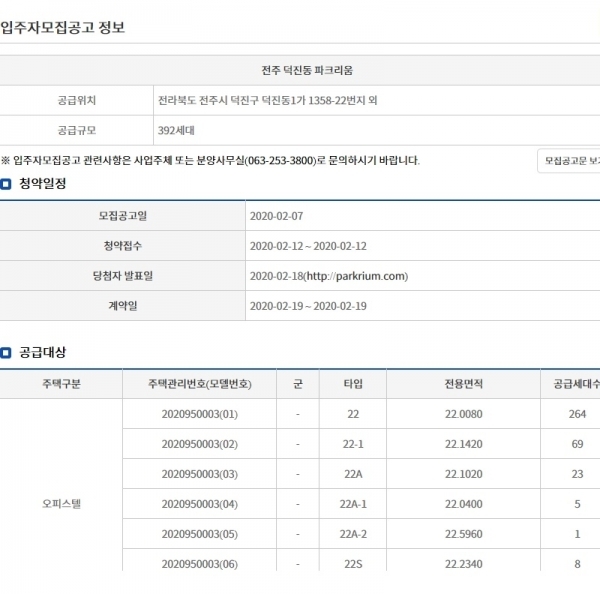Select the 공급대상 section title

42,352
